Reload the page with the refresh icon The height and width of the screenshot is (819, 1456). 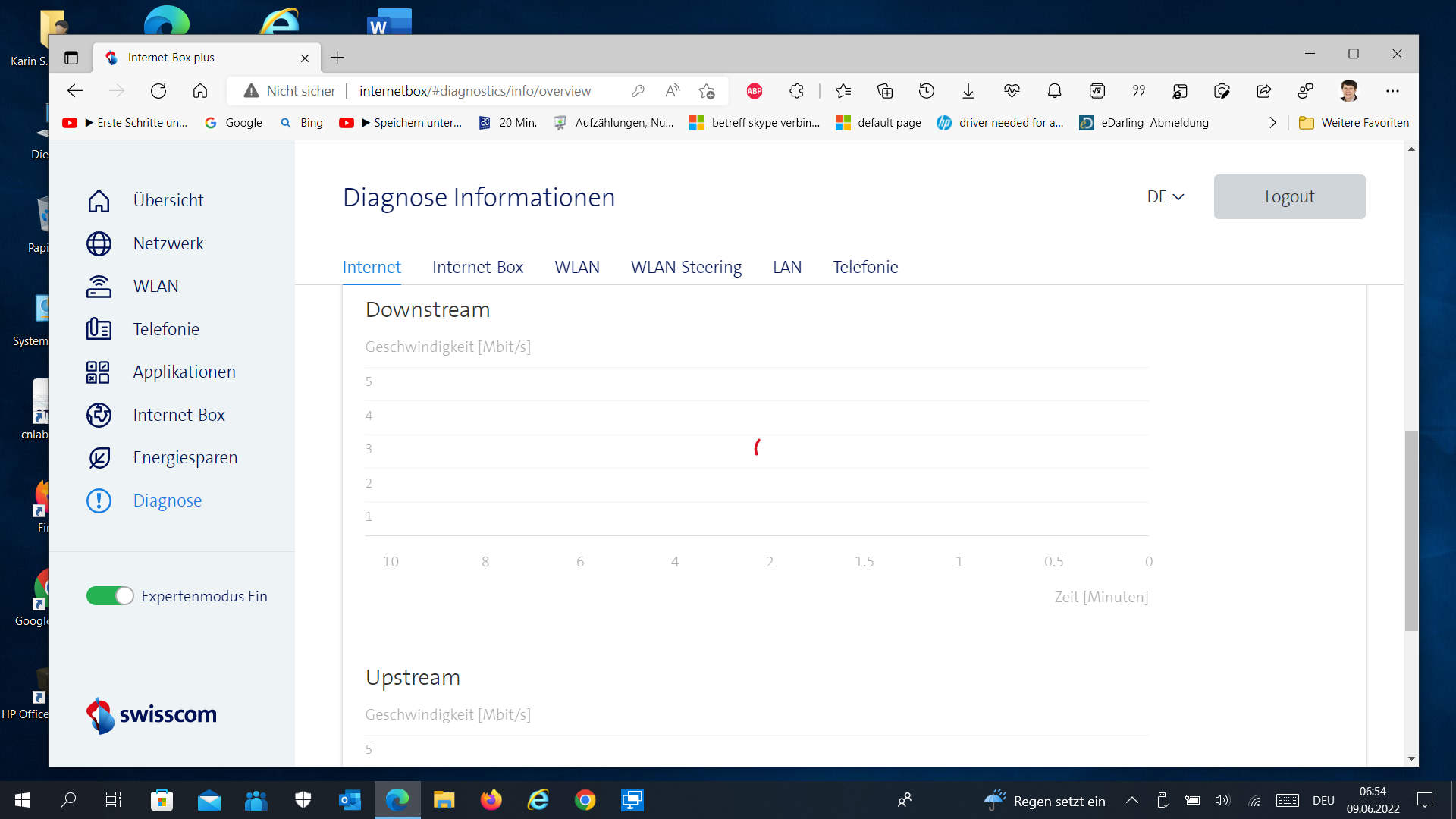click(158, 90)
